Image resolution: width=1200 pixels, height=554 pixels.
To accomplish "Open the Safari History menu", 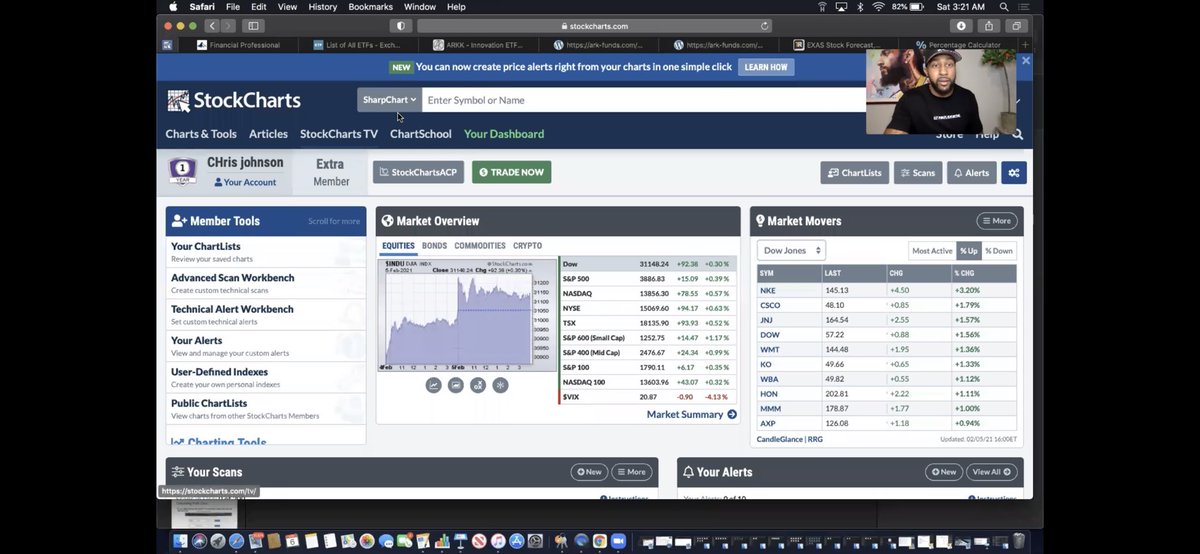I will click(x=323, y=7).
